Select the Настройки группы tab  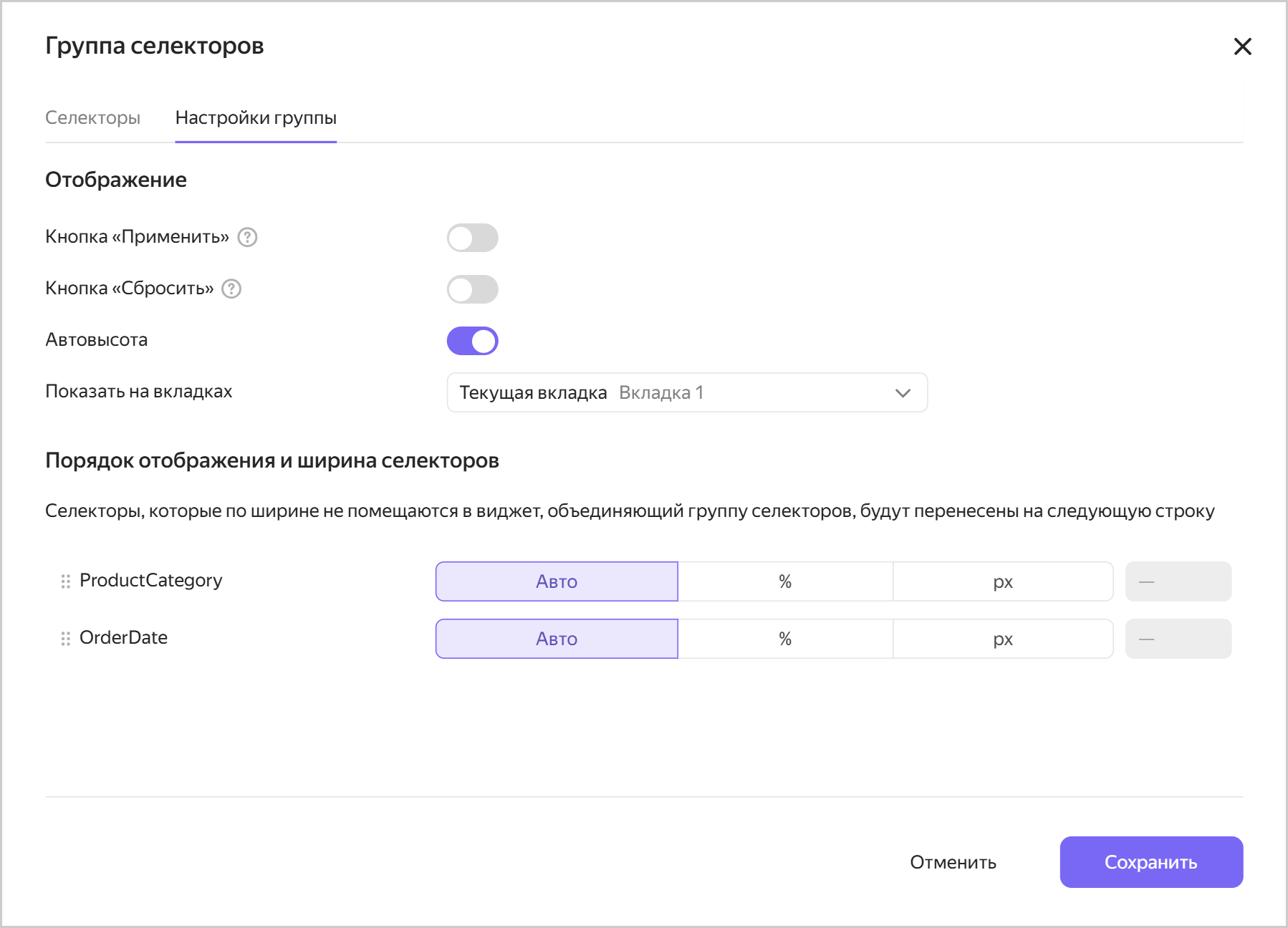point(256,118)
